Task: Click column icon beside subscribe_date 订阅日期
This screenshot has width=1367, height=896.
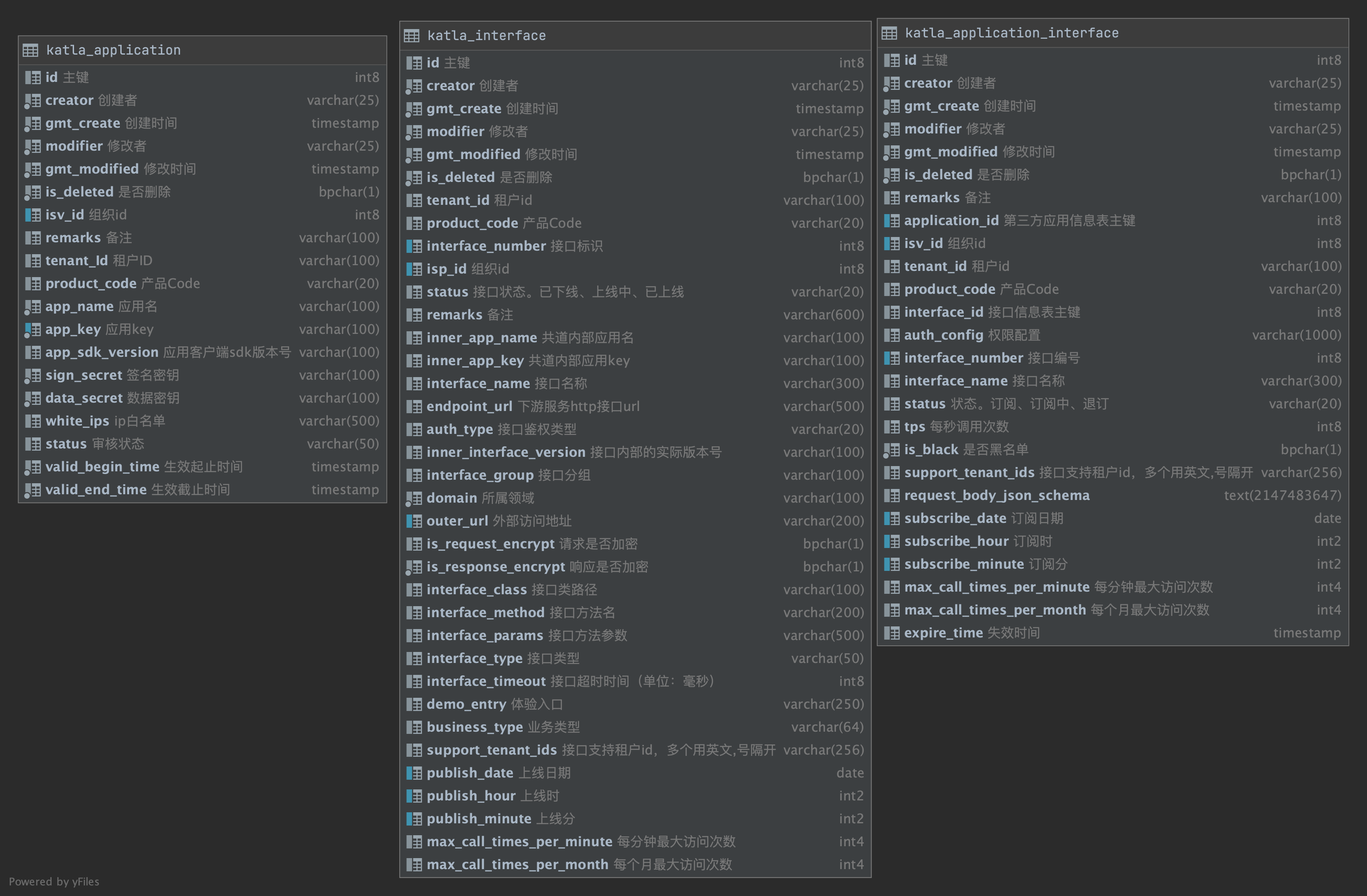Action: (892, 518)
